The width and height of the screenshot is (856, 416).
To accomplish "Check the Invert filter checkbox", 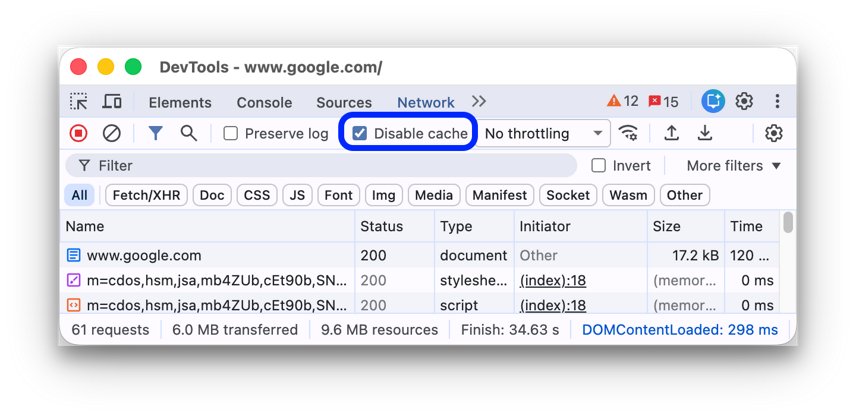I will [599, 166].
